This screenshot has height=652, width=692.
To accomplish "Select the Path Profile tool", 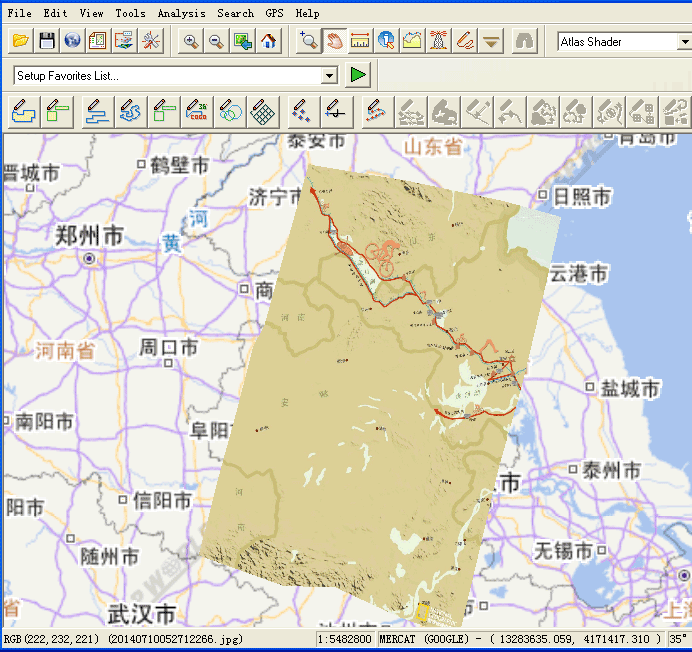I will pos(412,41).
